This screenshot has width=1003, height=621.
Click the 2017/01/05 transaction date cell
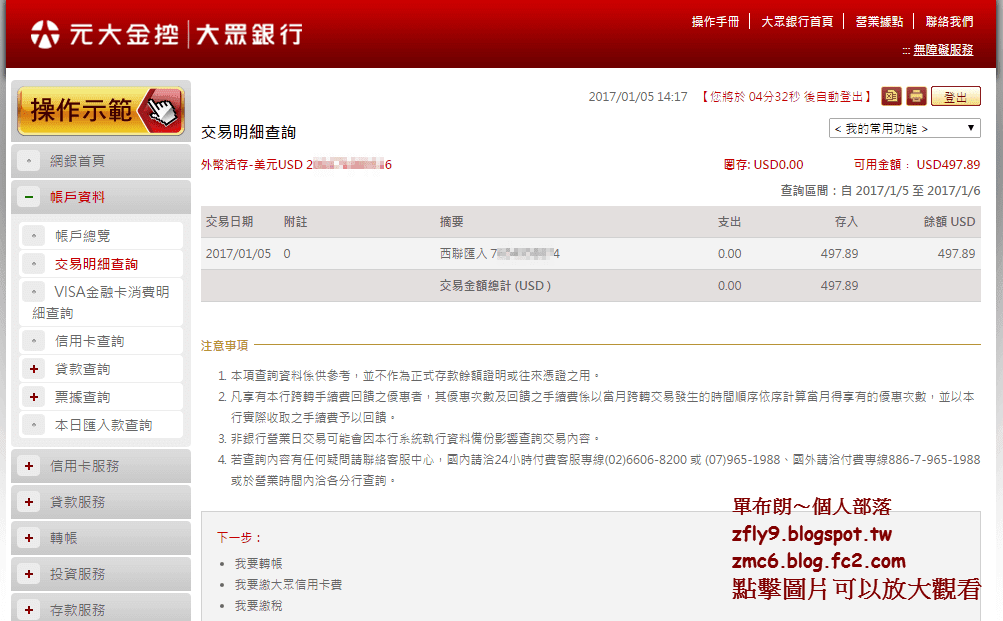click(238, 254)
